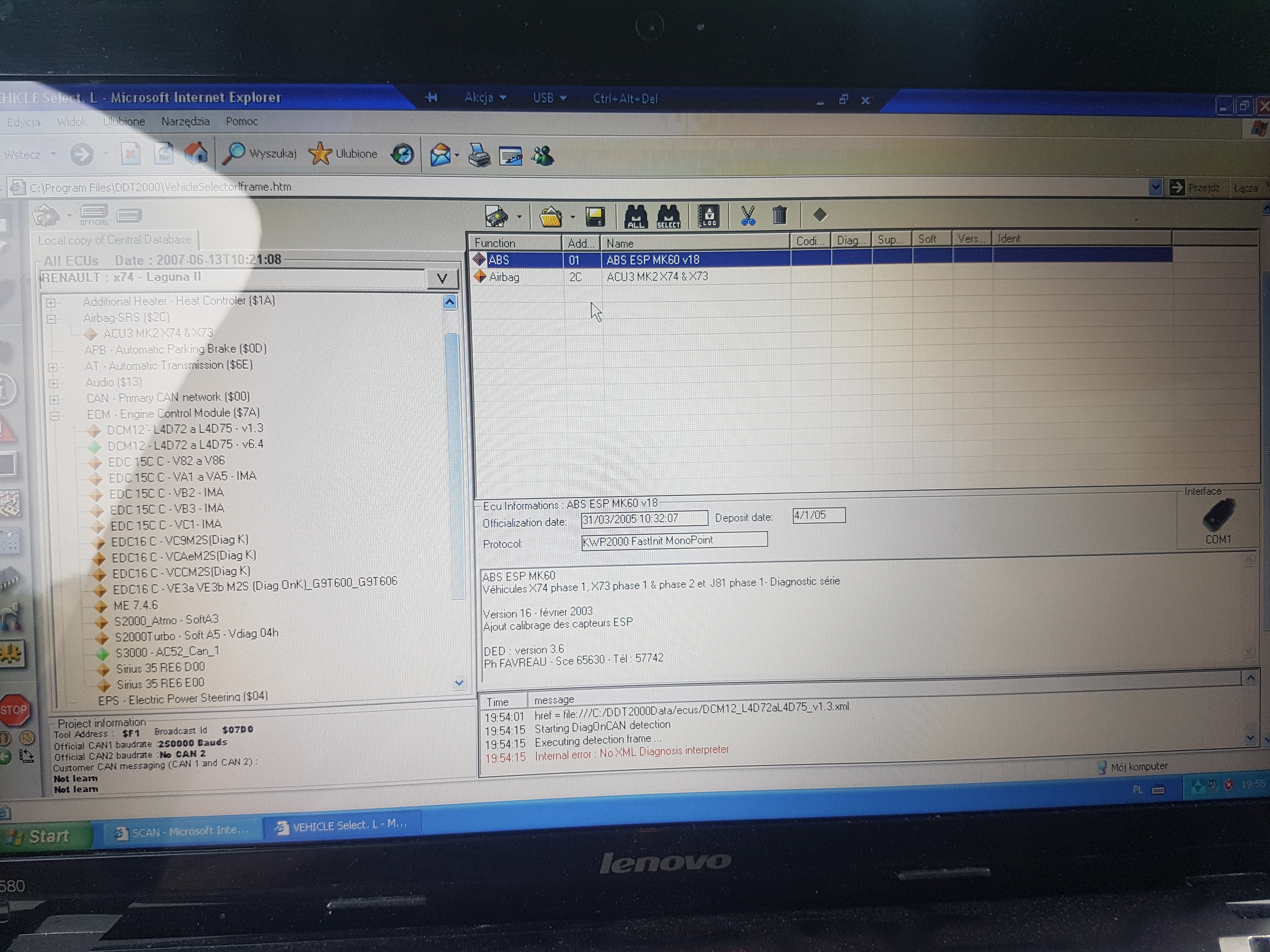Click the grey diamond toolbar icon

(820, 215)
